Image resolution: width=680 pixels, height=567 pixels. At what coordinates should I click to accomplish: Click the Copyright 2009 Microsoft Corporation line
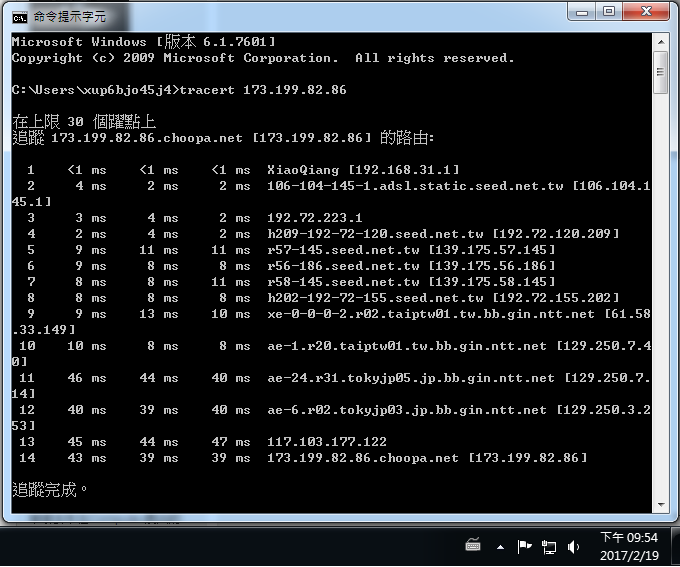tap(263, 58)
